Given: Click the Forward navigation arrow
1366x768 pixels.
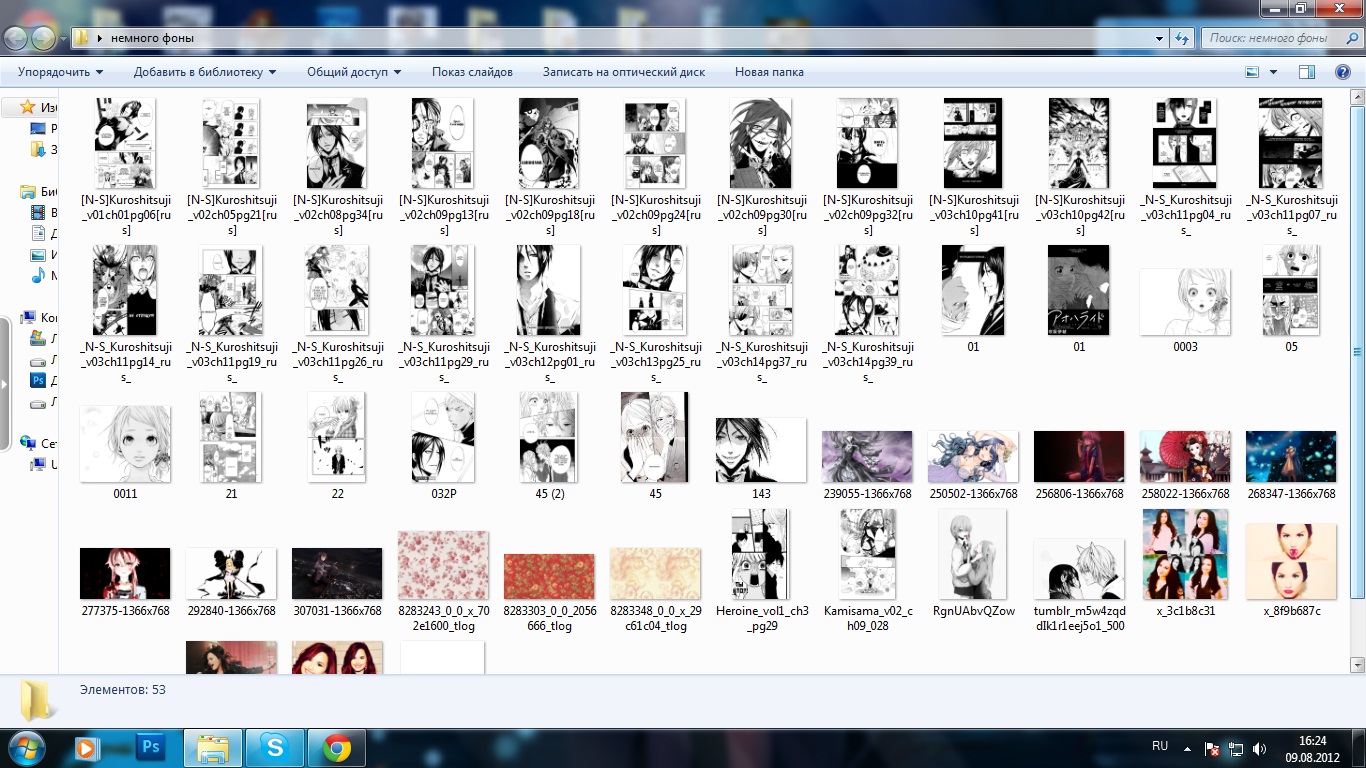Looking at the screenshot, I should 44,38.
